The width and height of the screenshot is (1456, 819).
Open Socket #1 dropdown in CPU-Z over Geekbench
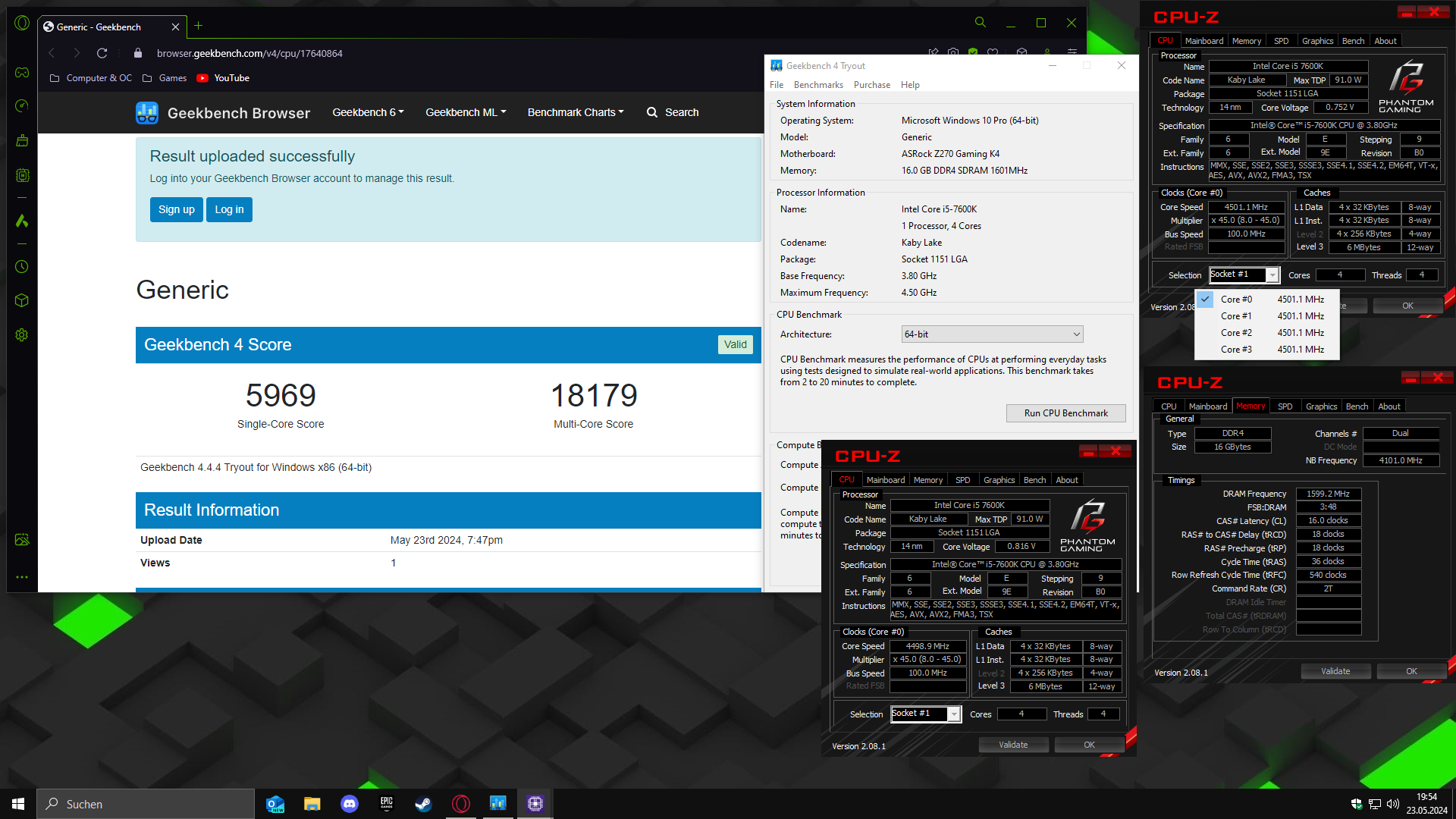926,714
